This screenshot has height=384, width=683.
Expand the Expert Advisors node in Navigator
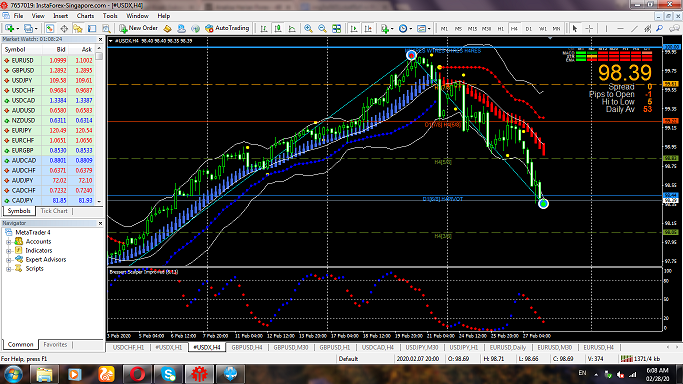point(8,260)
